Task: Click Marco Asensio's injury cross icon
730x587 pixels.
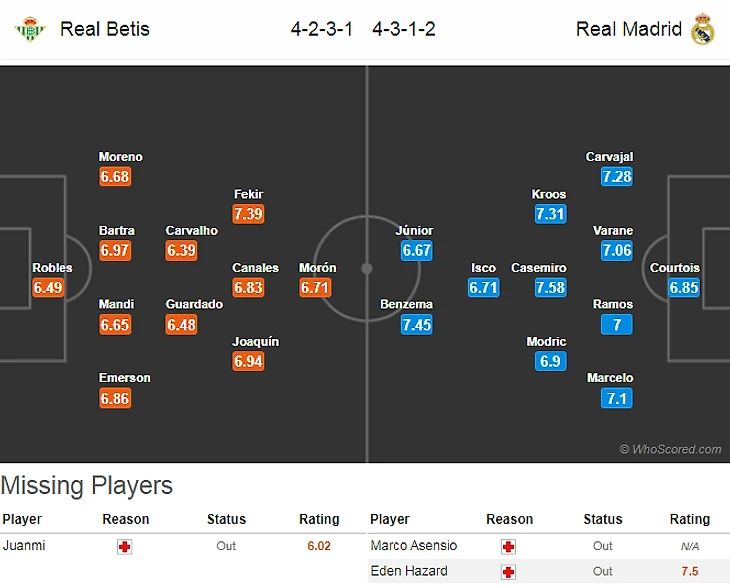Action: [x=508, y=546]
